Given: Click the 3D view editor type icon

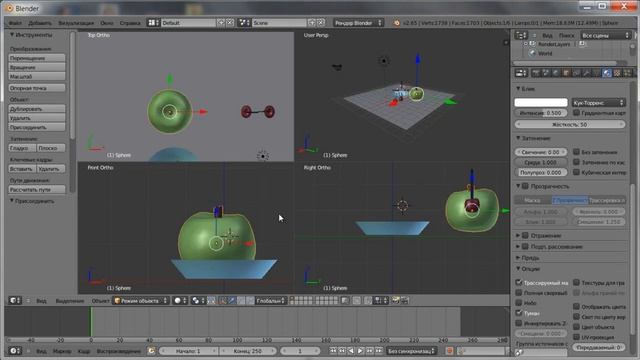Looking at the screenshot, I should [x=15, y=301].
